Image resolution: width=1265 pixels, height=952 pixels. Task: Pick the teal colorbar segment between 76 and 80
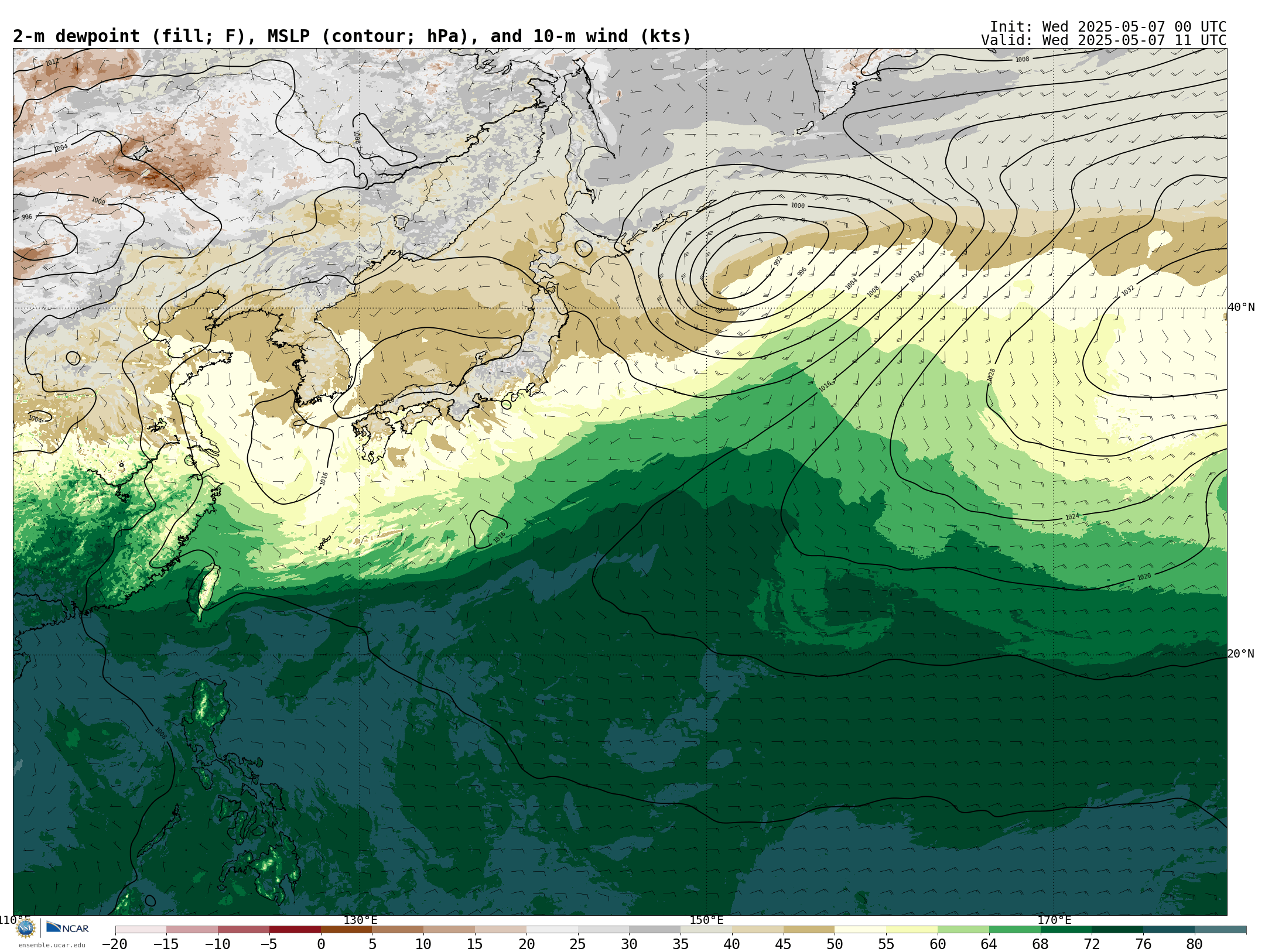point(1169,930)
